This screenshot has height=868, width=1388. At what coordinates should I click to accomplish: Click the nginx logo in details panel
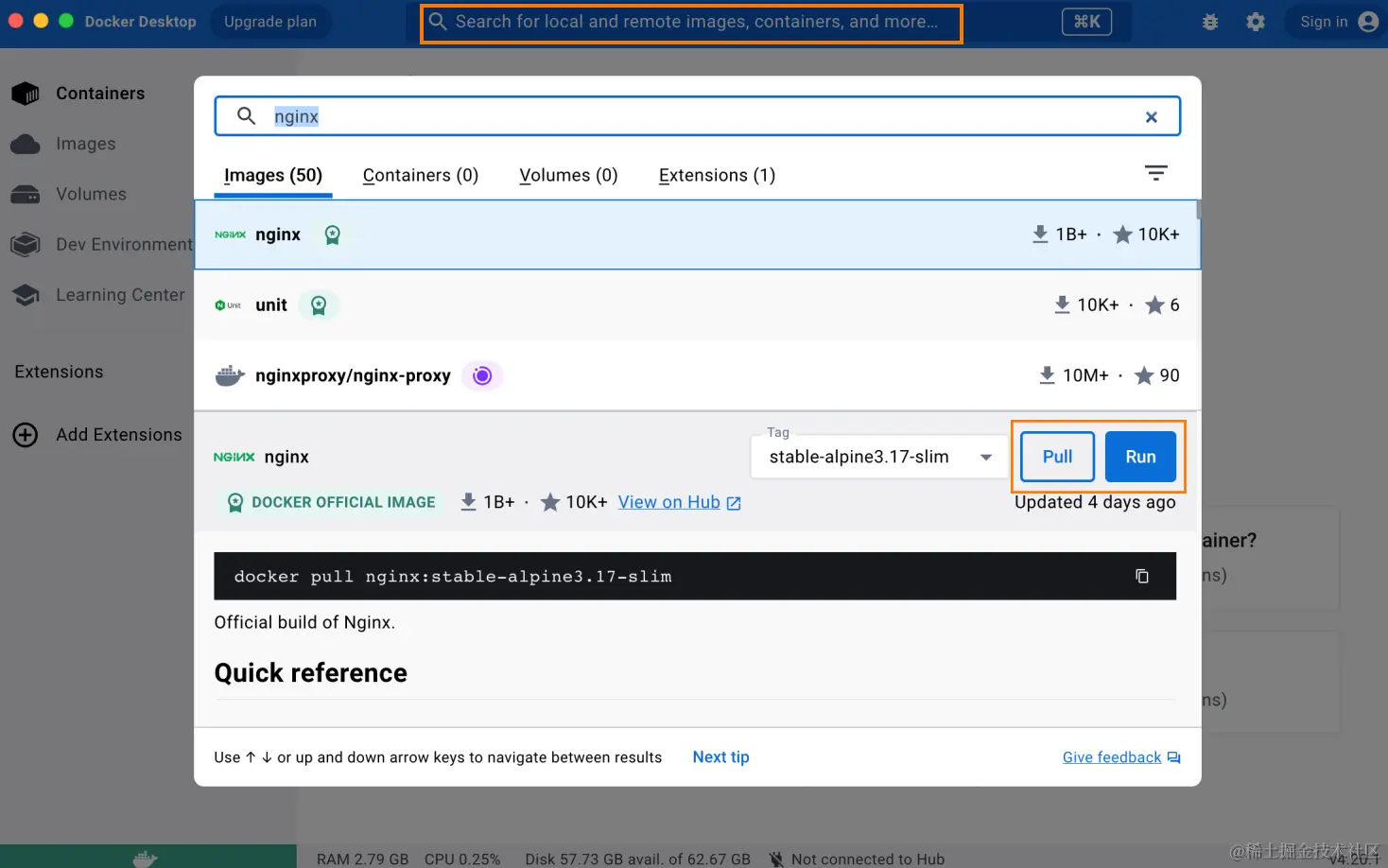pos(234,457)
